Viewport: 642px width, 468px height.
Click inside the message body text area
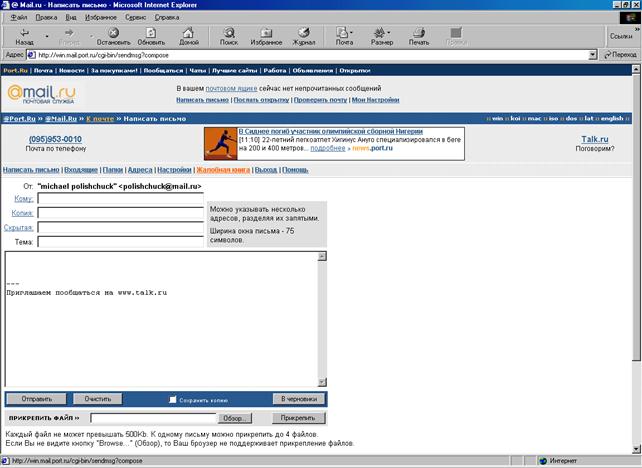pos(161,319)
